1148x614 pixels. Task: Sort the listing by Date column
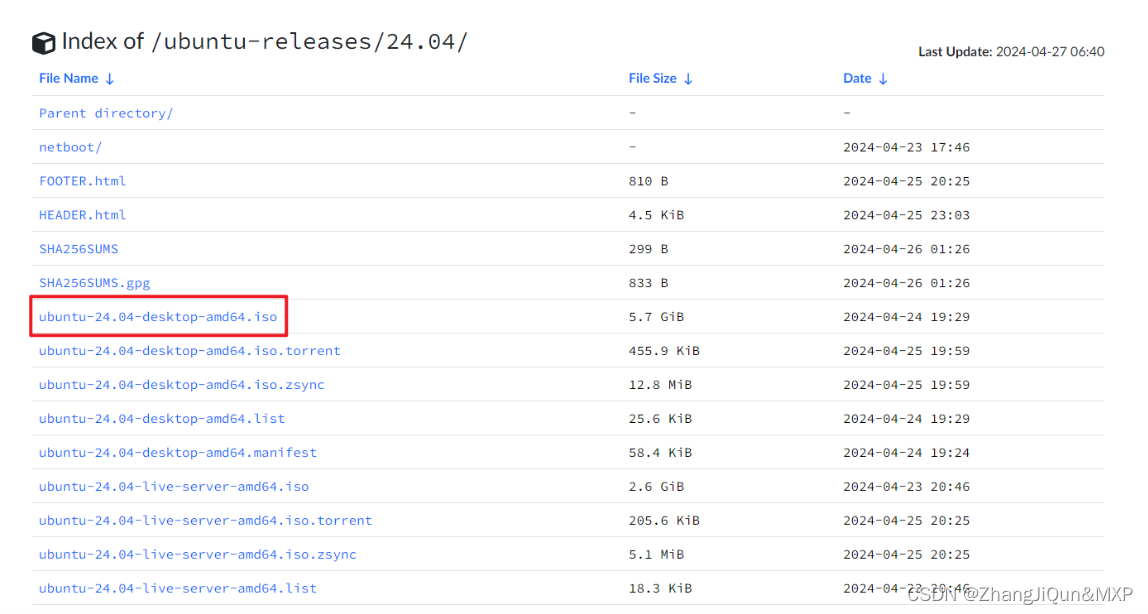click(x=857, y=78)
